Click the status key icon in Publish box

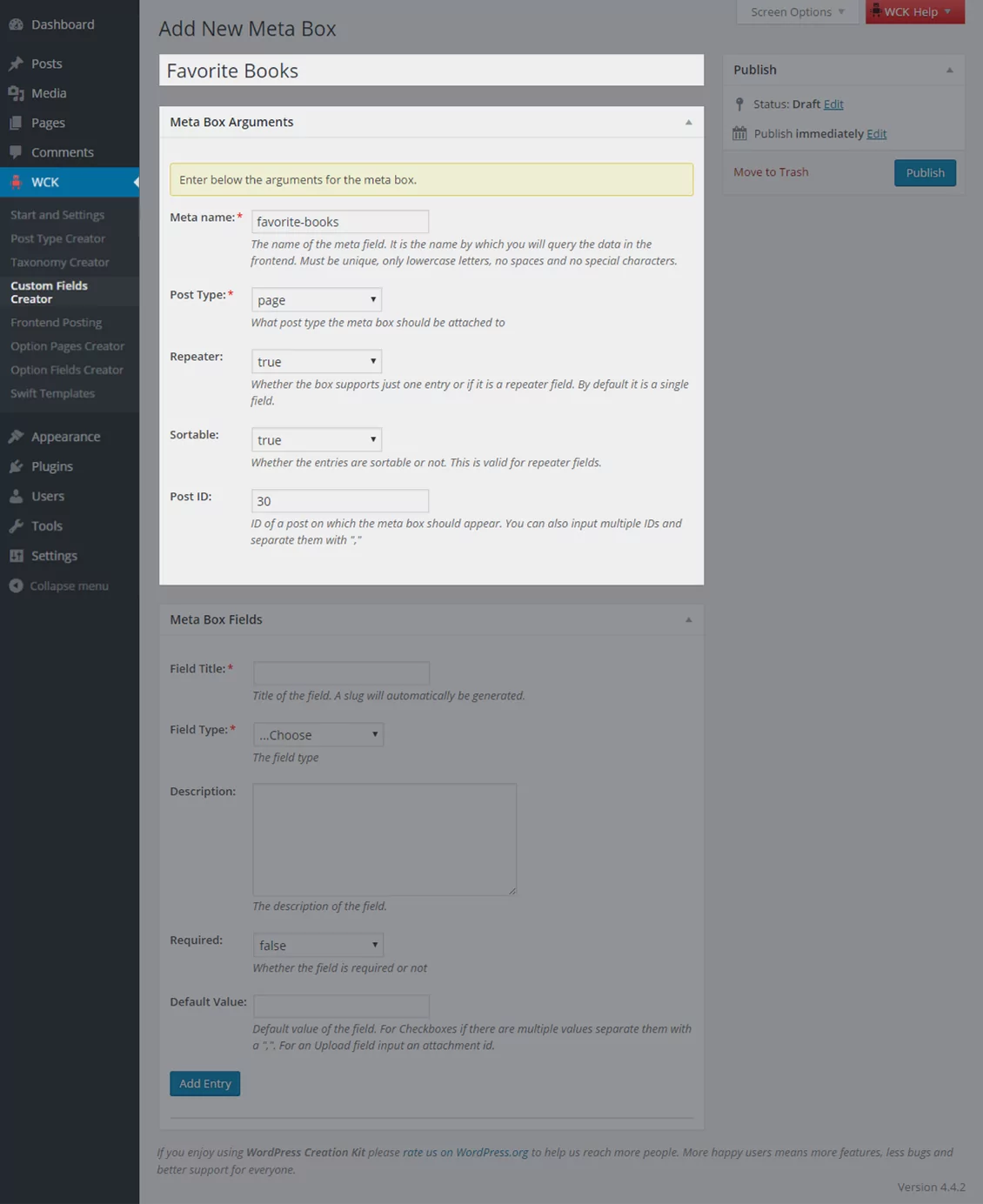click(x=739, y=104)
